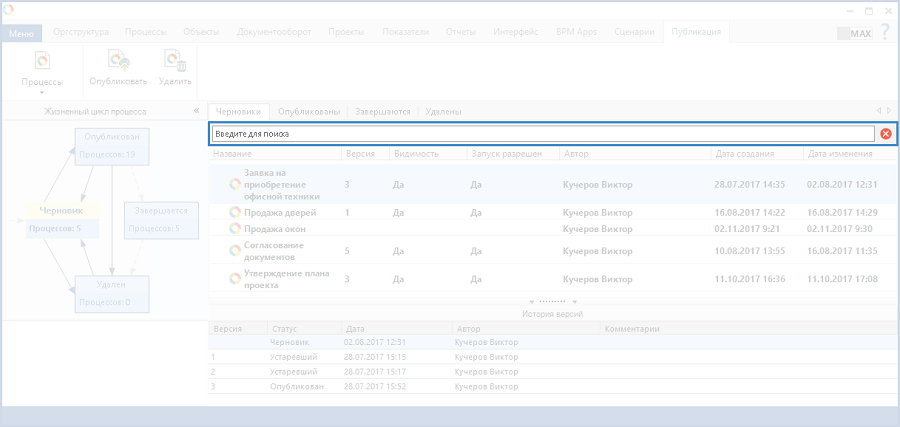The height and width of the screenshot is (427, 900).
Task: Open the Завершаются tab
Action: [x=383, y=112]
